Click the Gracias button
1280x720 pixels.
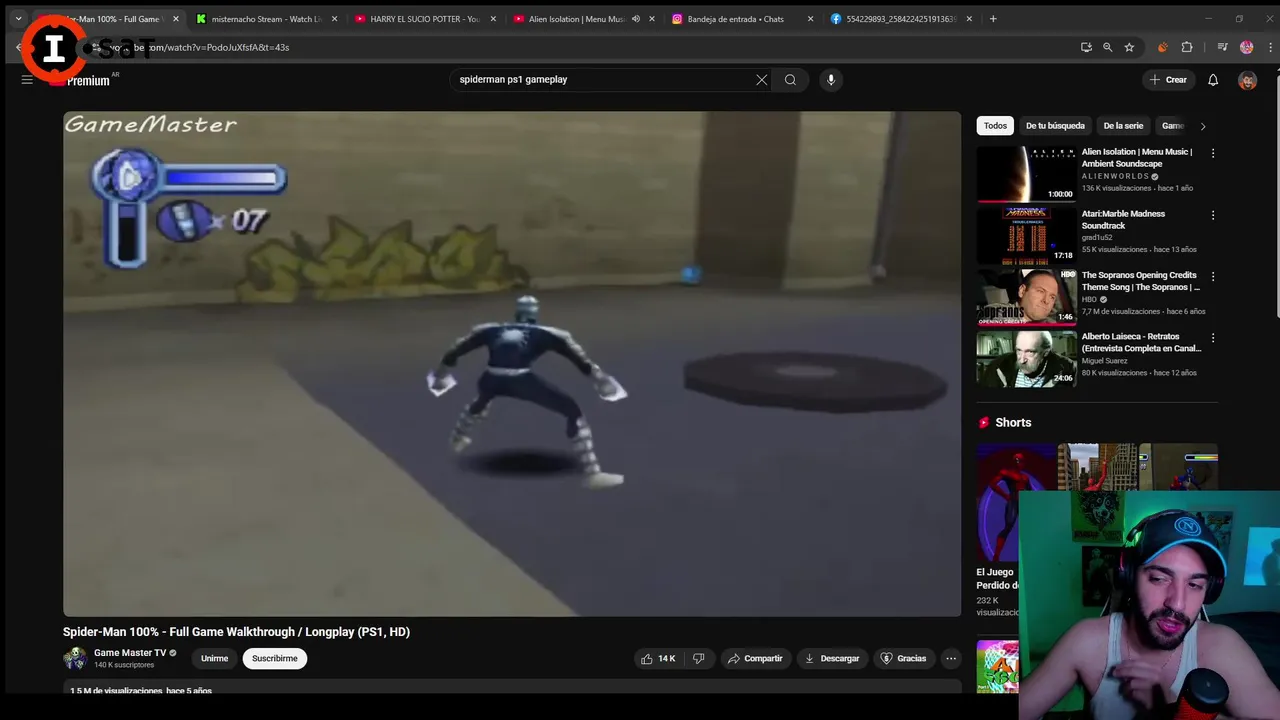(904, 659)
